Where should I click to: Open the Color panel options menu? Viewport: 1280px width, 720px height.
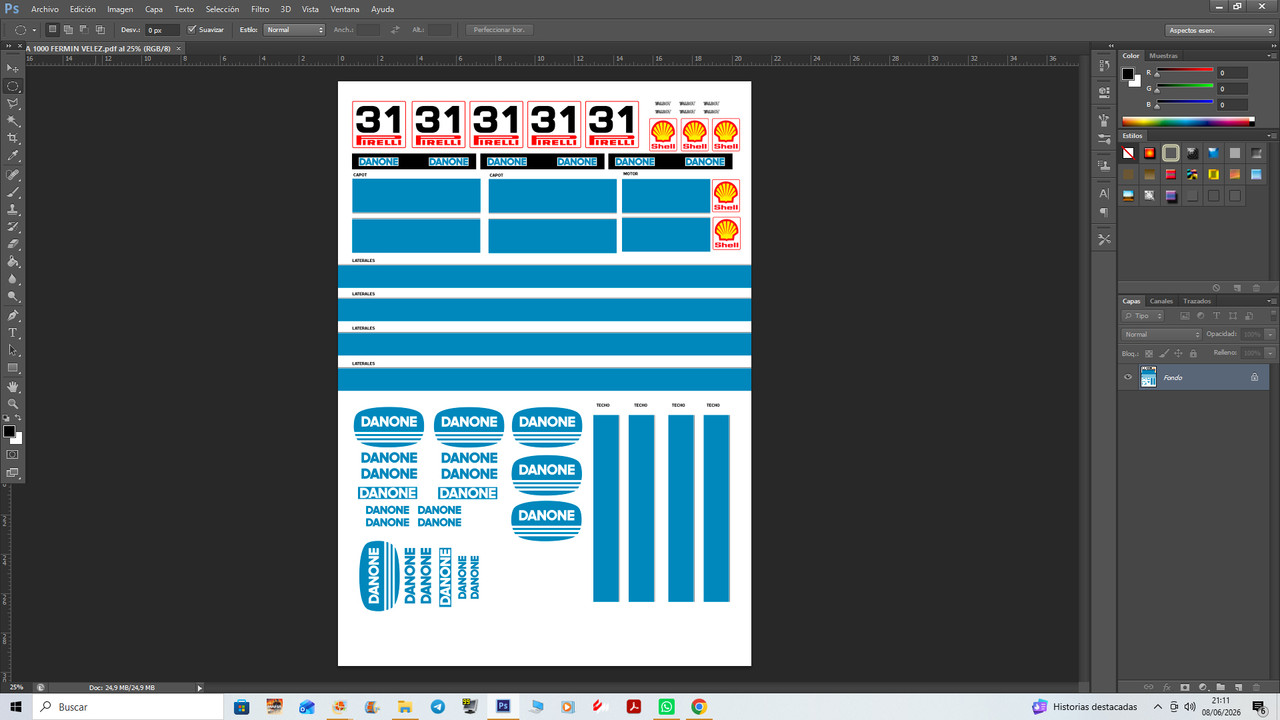[1272, 56]
